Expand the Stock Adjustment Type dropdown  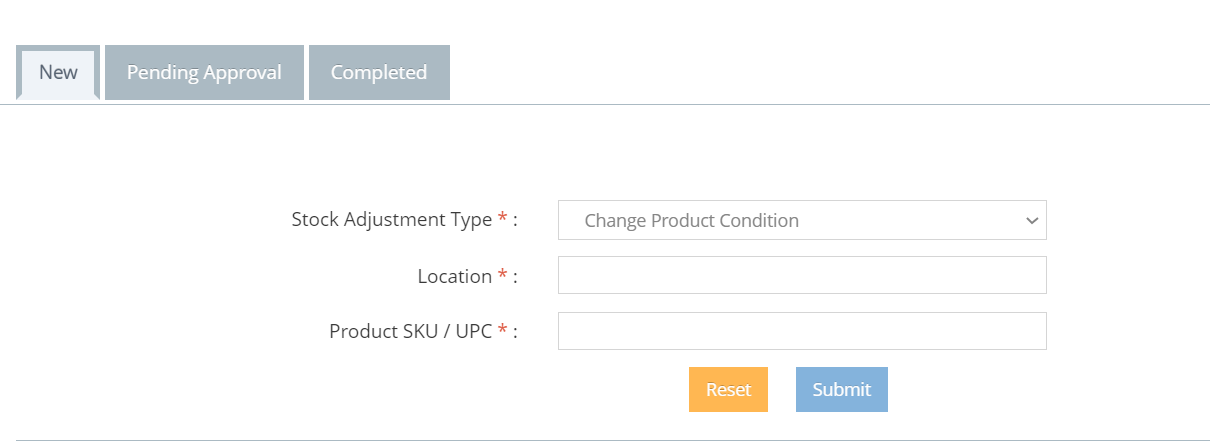click(x=802, y=220)
